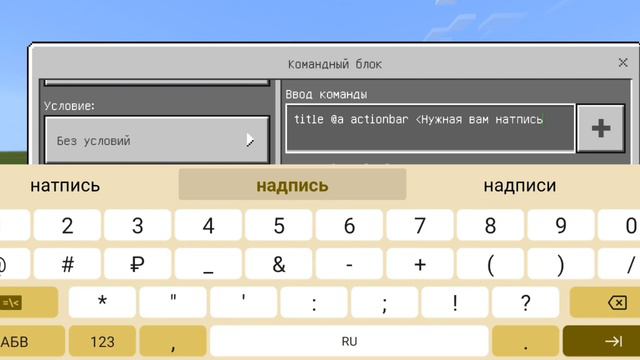Viewport: 640px width, 360px height.
Task: Choose suggestion натпись
Action: pyautogui.click(x=65, y=186)
